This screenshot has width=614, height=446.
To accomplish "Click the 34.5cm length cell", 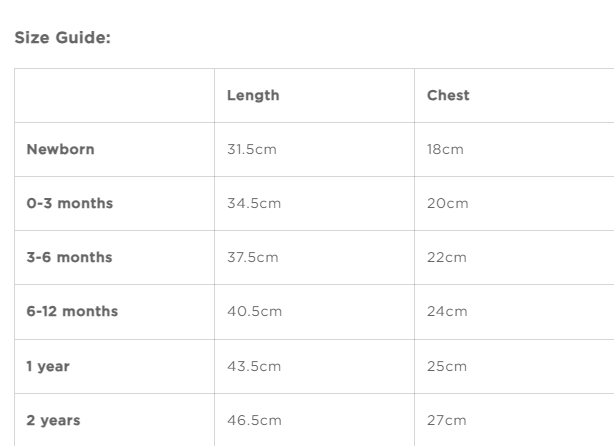I will 254,204.
